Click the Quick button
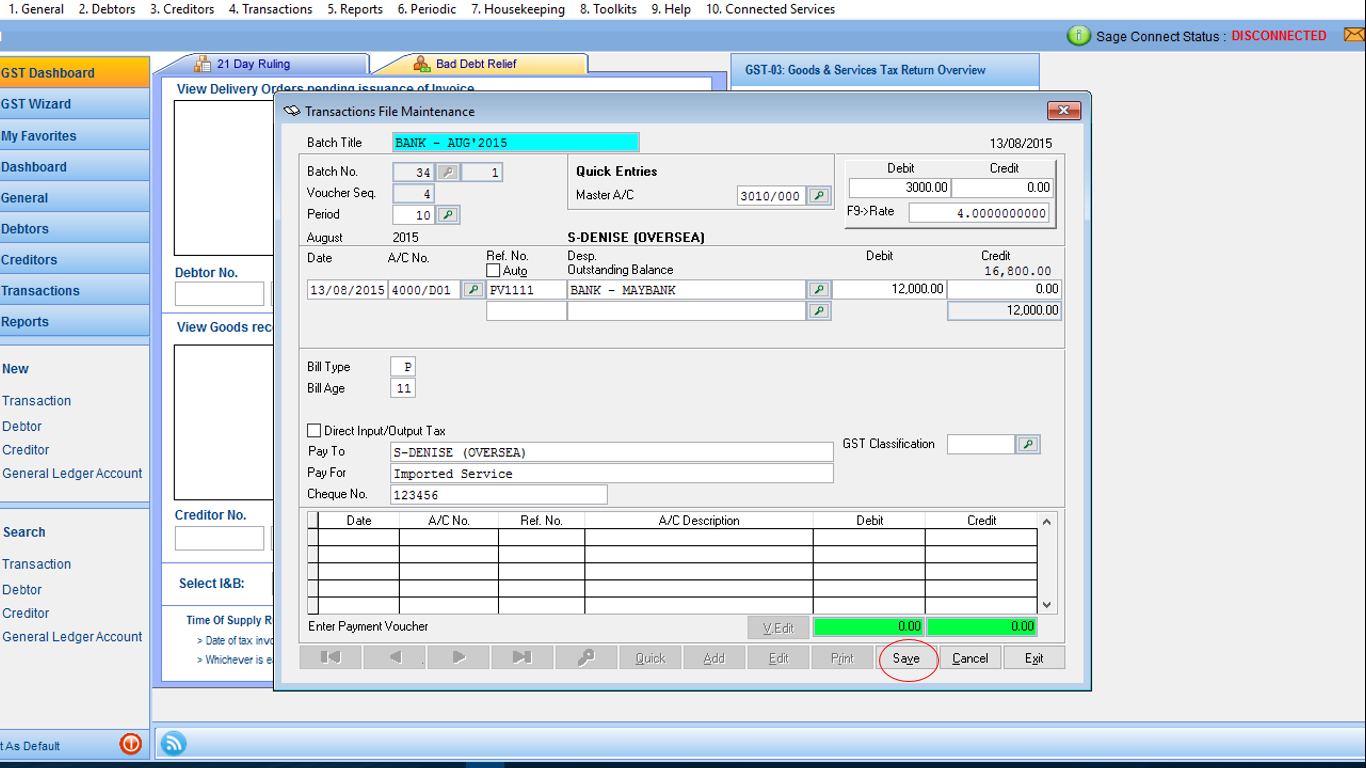The width and height of the screenshot is (1366, 768). (650, 658)
